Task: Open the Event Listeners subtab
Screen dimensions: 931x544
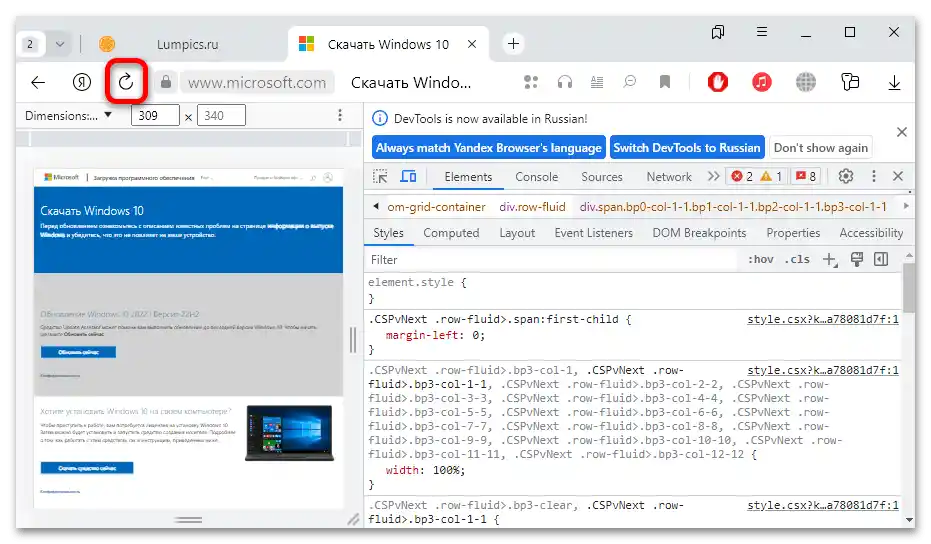Action: pyautogui.click(x=594, y=233)
